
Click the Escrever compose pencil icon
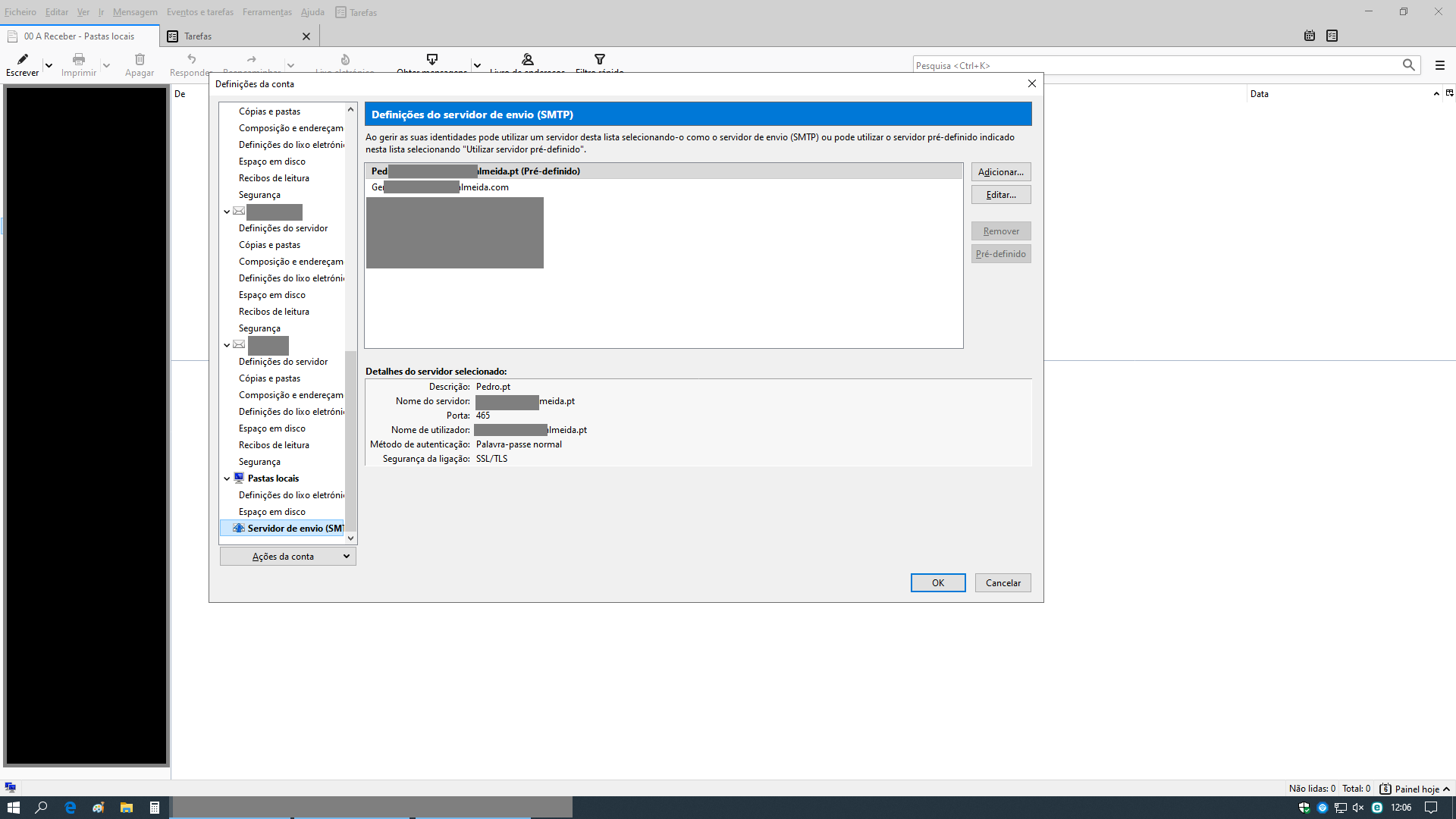[23, 59]
